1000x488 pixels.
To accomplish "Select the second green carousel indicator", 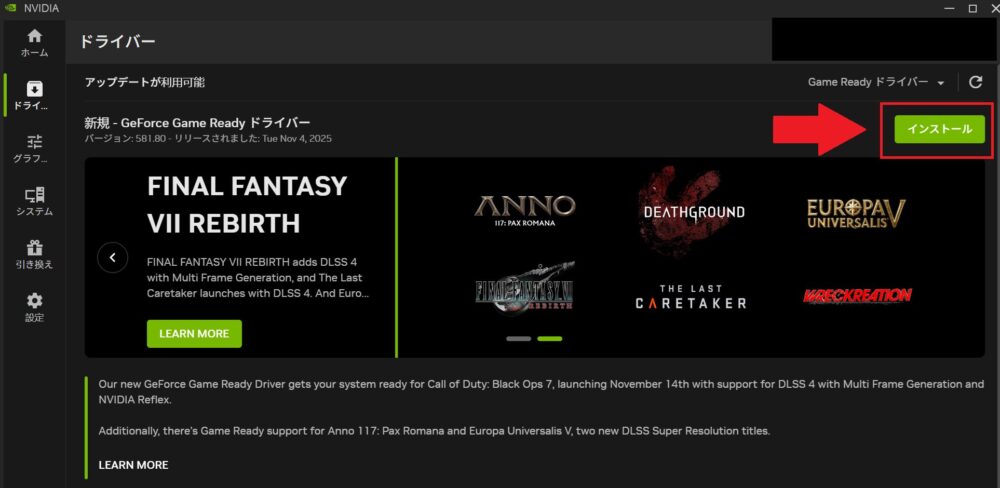I will point(550,339).
